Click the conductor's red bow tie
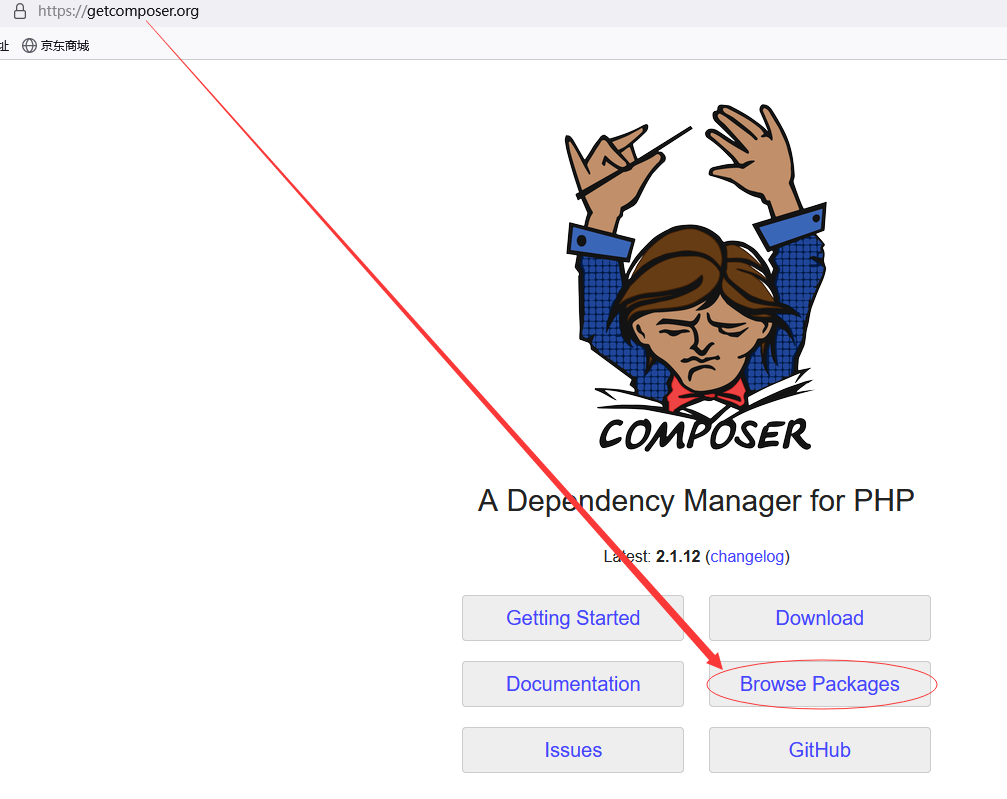The image size is (1007, 799). 706,392
